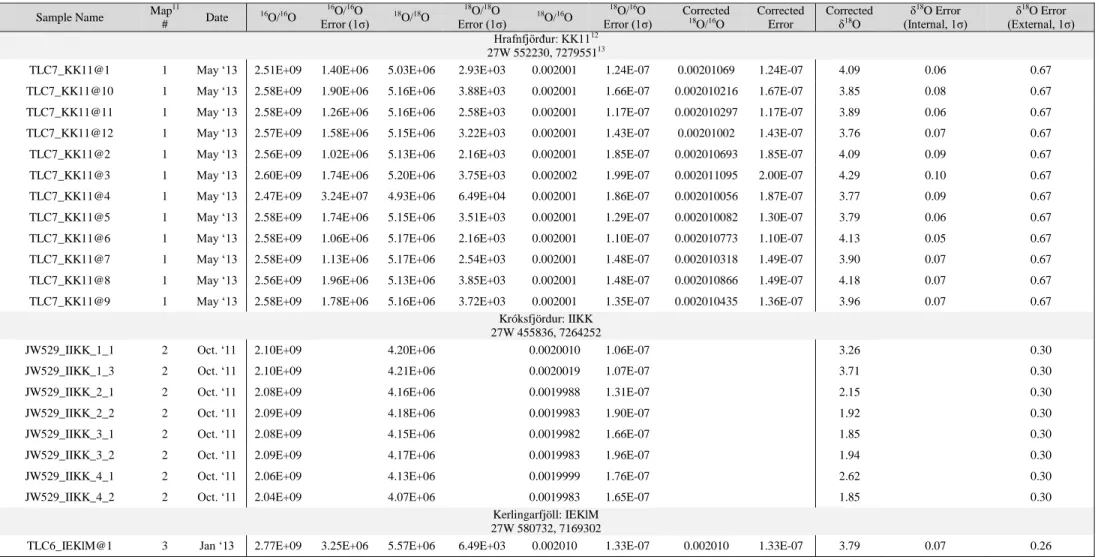
Task: Click the Króksfjörður: IIKK section heading
Action: coord(545,320)
